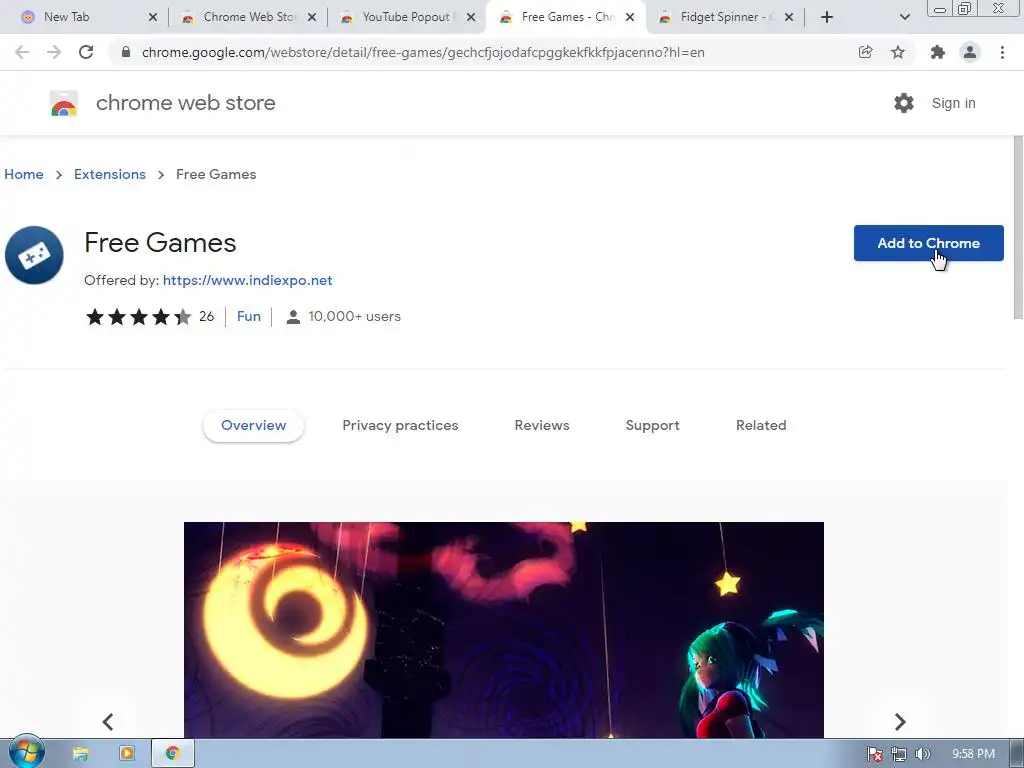
Task: Open the tab search dropdown arrow
Action: (x=904, y=17)
